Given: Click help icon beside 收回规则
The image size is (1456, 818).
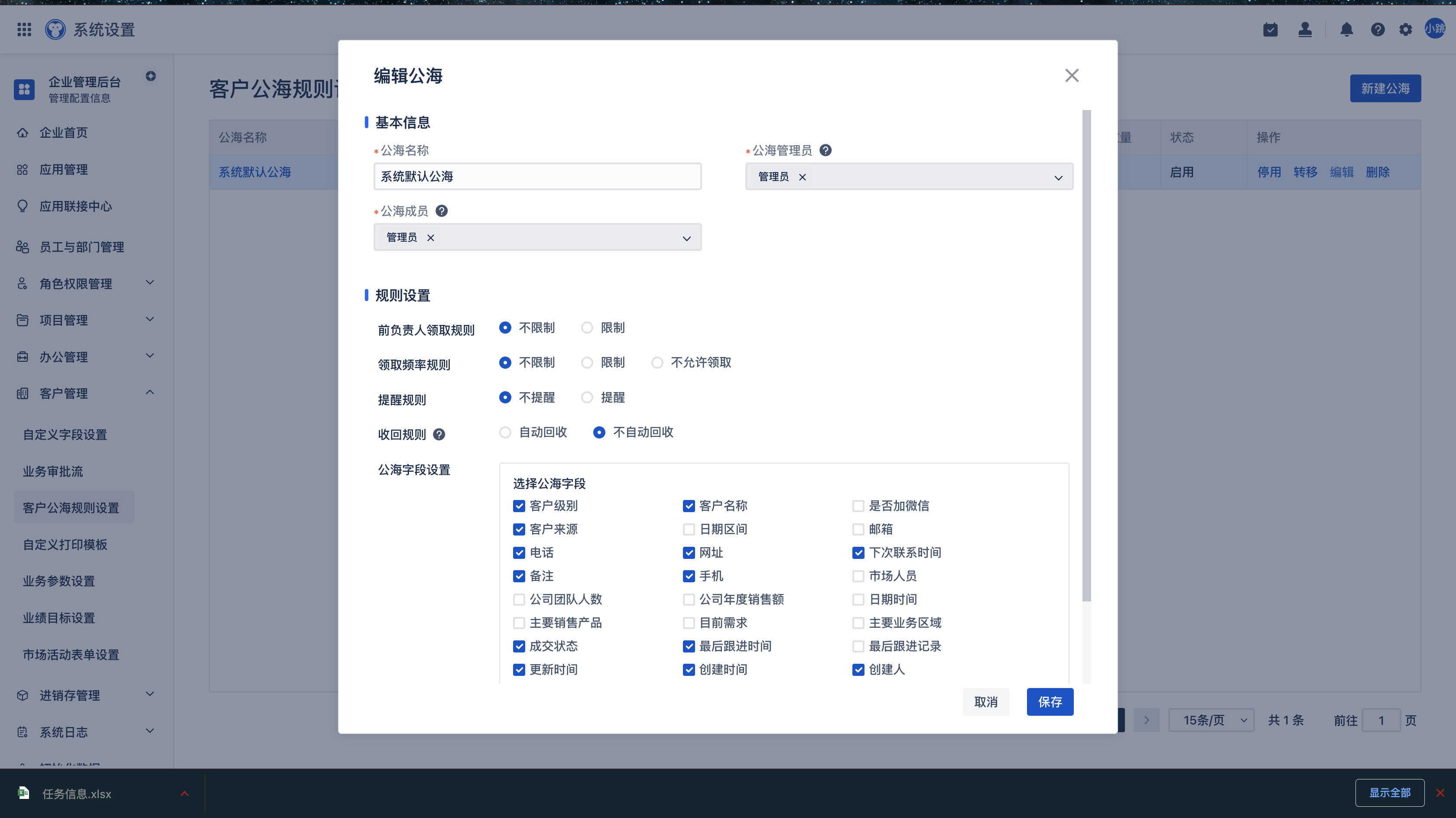Looking at the screenshot, I should click(x=439, y=435).
